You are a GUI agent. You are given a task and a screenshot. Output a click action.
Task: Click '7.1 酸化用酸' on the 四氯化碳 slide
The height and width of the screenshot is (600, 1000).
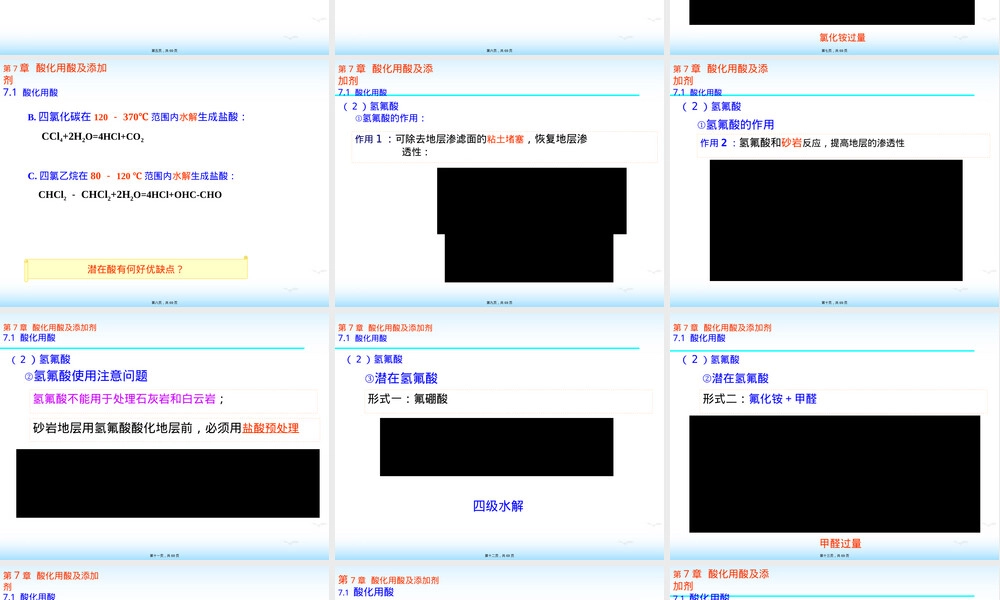coord(30,92)
